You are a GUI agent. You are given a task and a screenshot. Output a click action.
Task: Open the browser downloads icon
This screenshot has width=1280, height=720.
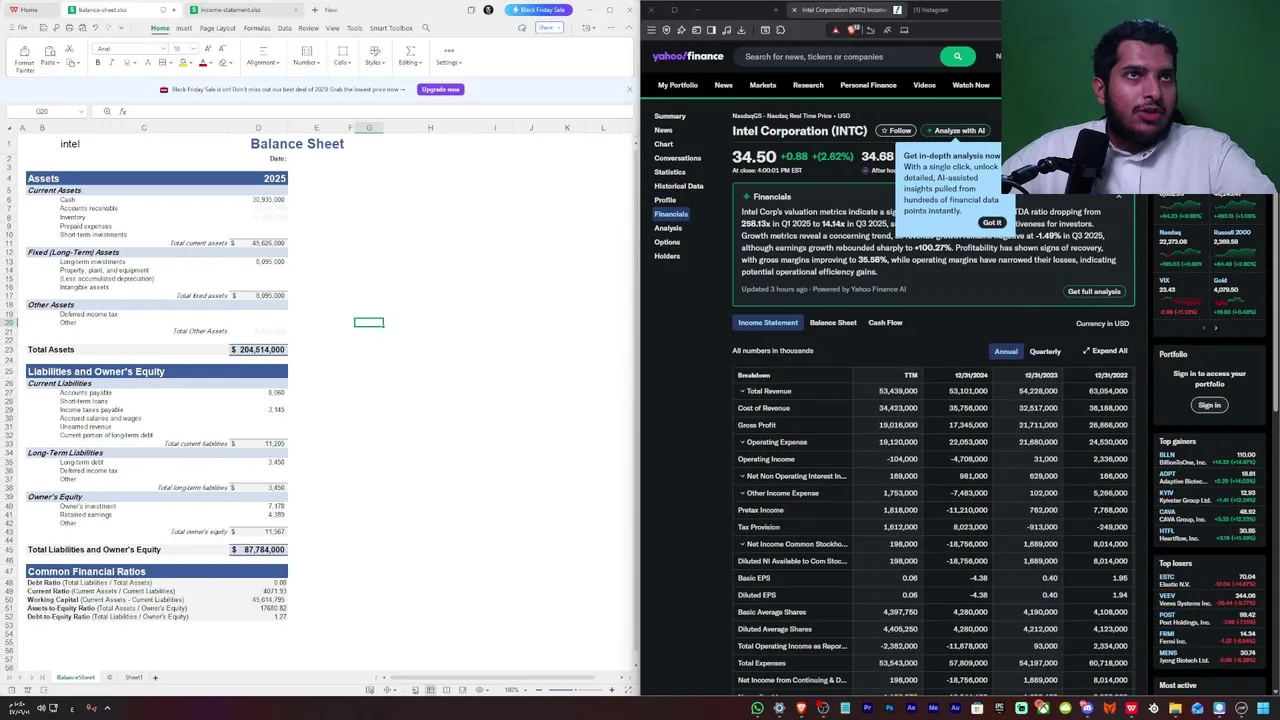[x=741, y=30]
